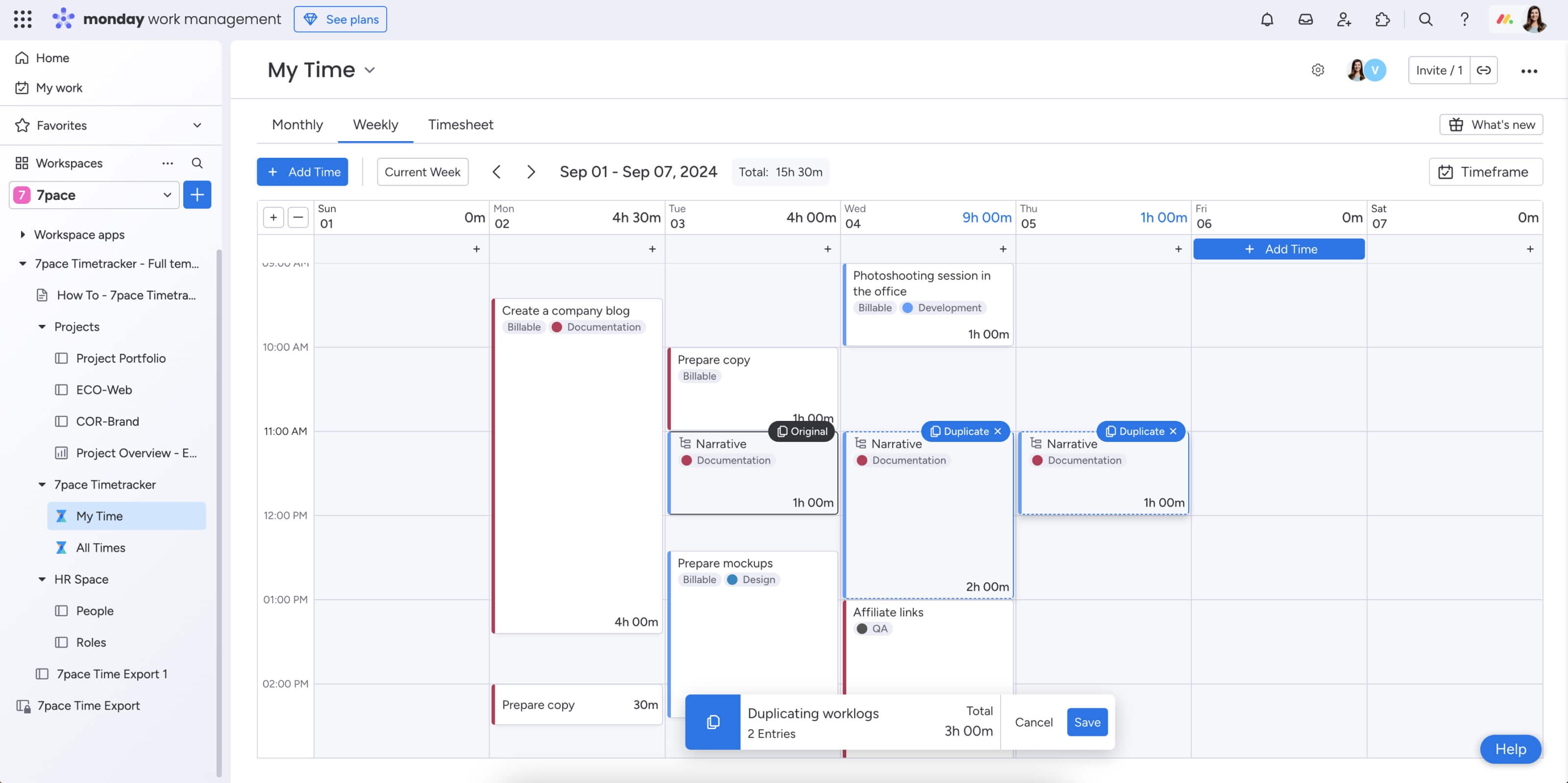Add time on Saturday 07 with plus icon
The width and height of the screenshot is (1568, 783).
(1530, 249)
